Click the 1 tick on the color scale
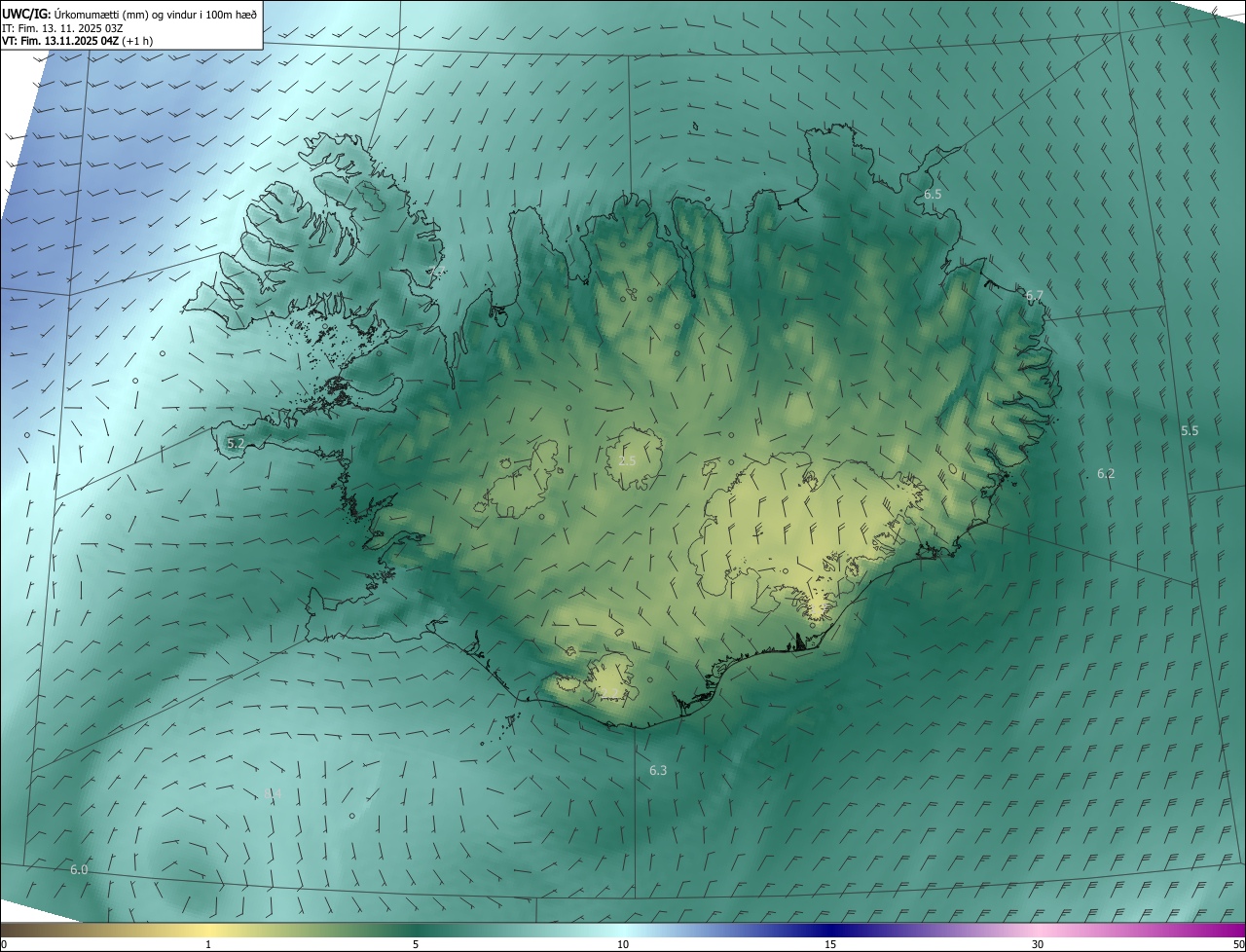Viewport: 1246px width, 952px height. (208, 944)
